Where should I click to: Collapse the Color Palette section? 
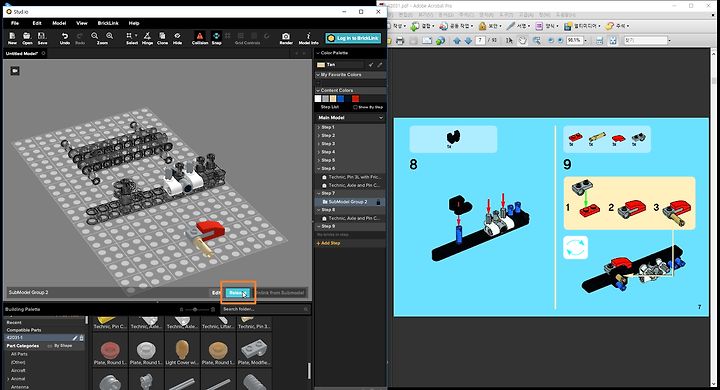point(318,53)
